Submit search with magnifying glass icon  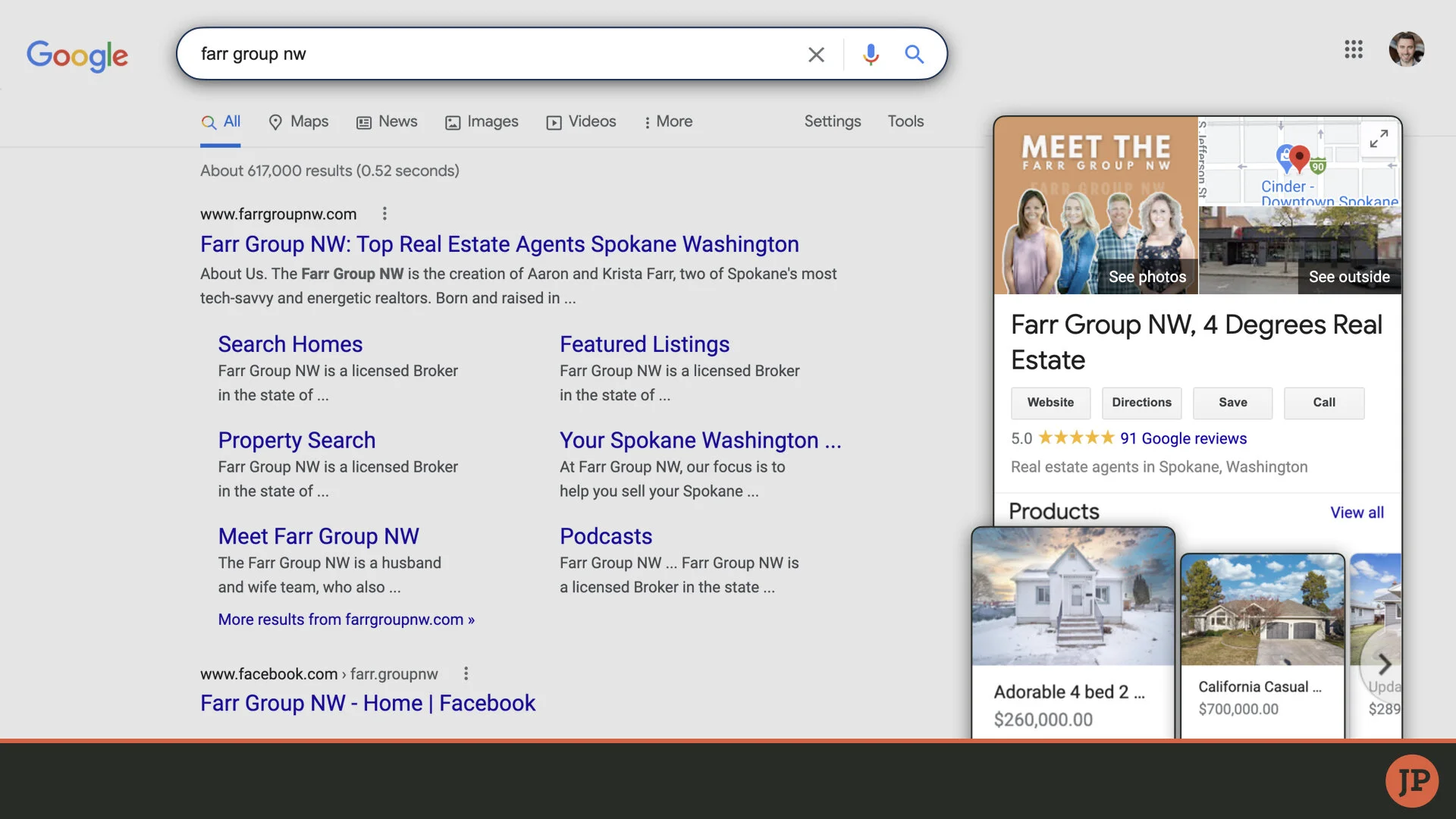(914, 54)
